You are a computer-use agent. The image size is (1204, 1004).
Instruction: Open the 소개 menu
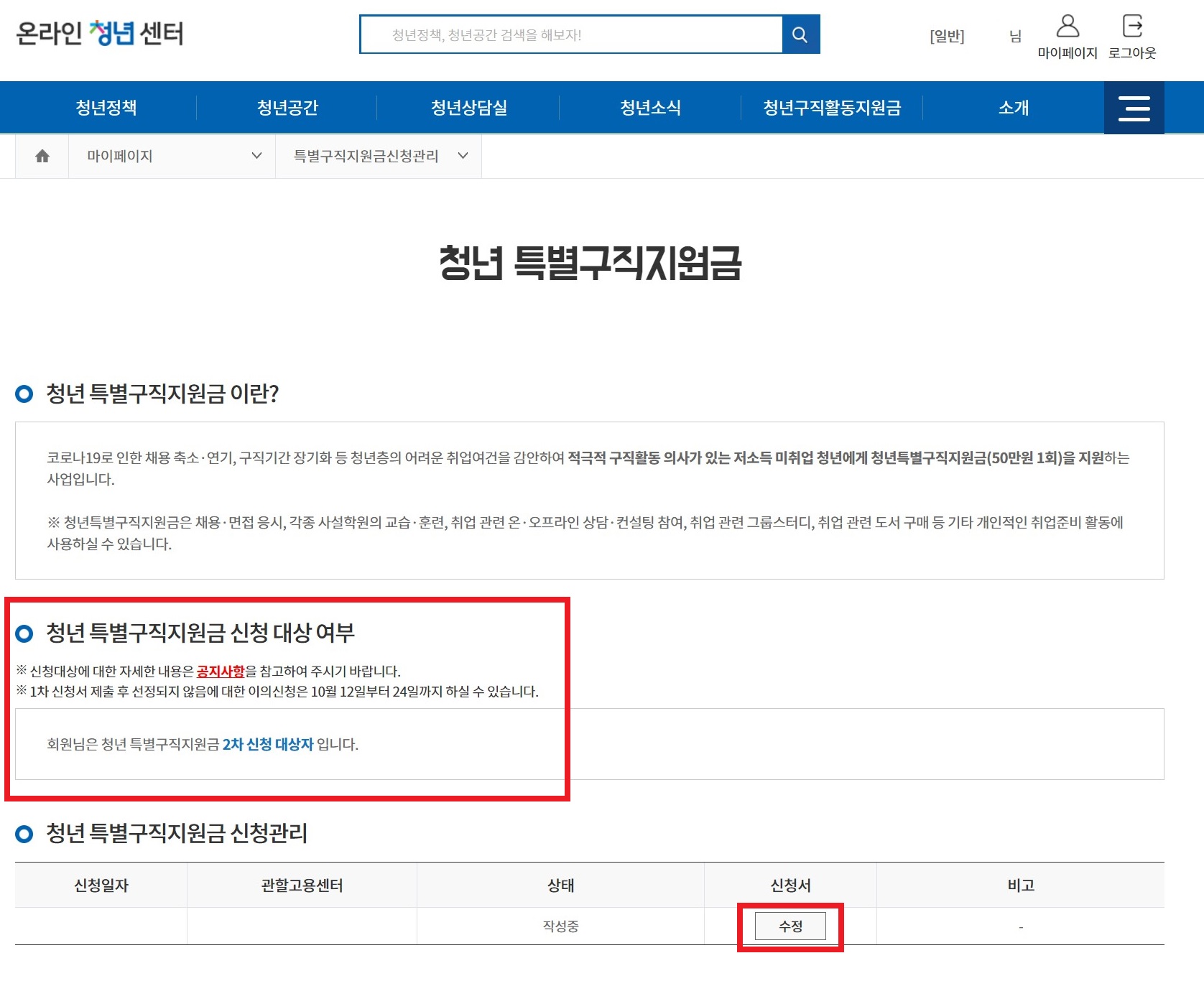pos(1014,108)
